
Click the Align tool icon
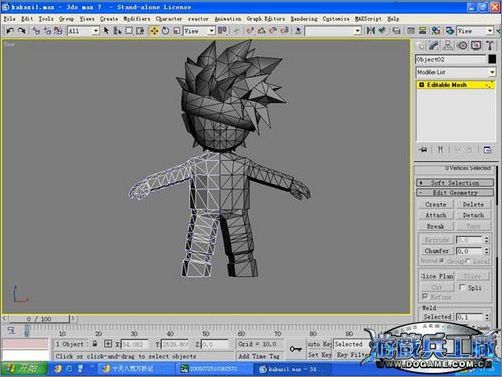382,31
